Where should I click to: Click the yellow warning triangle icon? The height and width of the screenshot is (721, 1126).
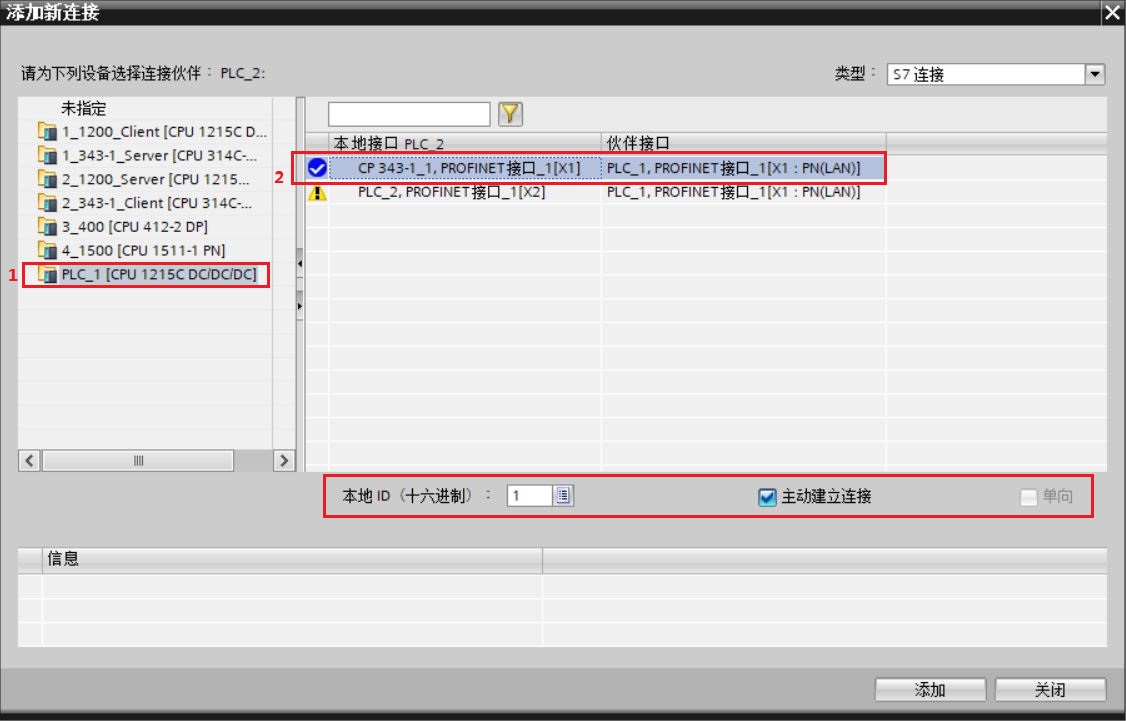[317, 192]
